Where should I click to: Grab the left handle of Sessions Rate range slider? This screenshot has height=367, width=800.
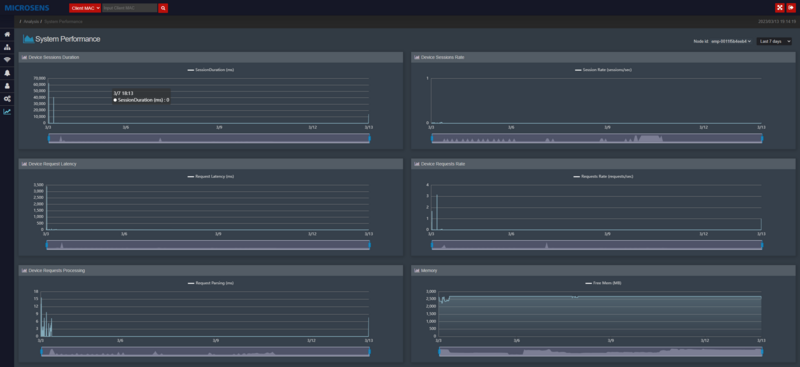coord(432,138)
